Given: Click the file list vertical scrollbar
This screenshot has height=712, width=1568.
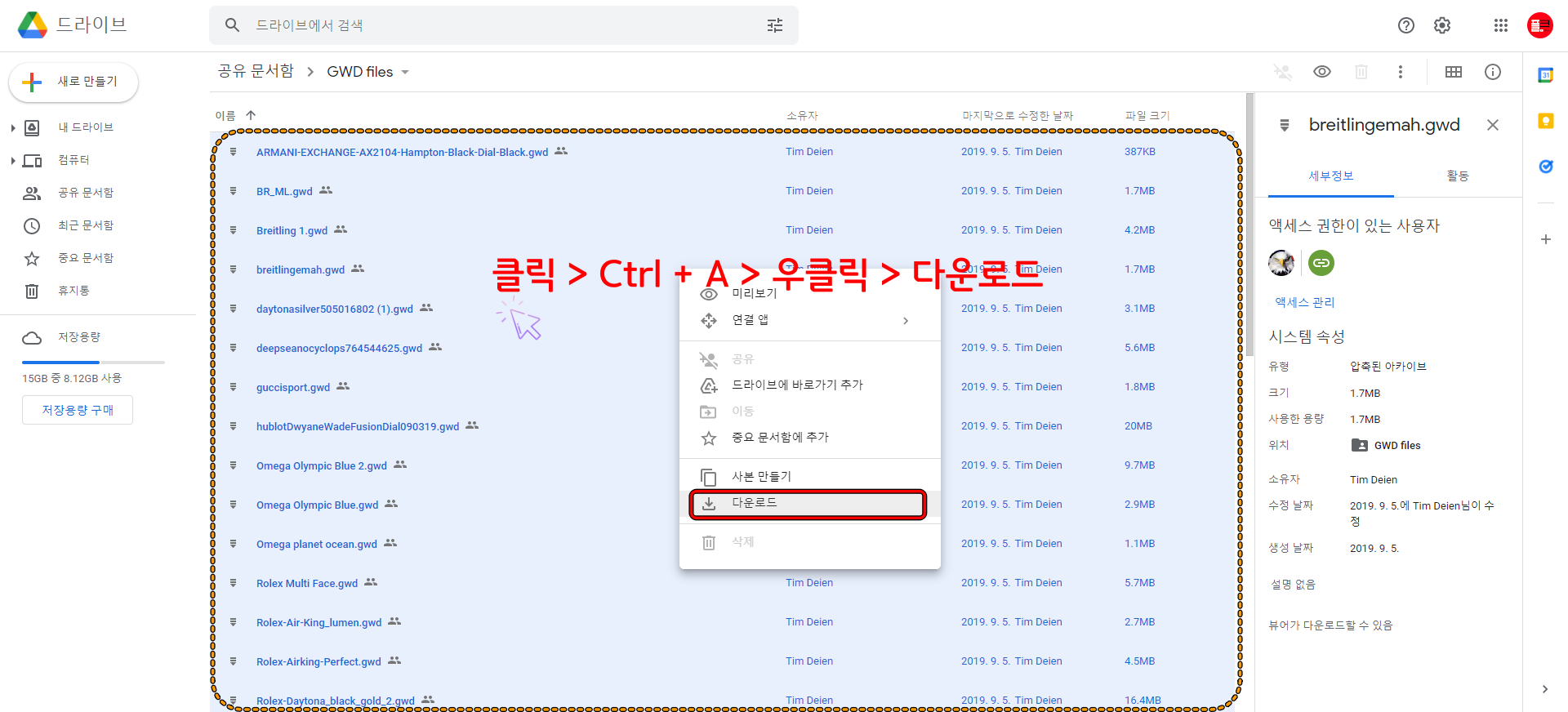Looking at the screenshot, I should [1249, 225].
